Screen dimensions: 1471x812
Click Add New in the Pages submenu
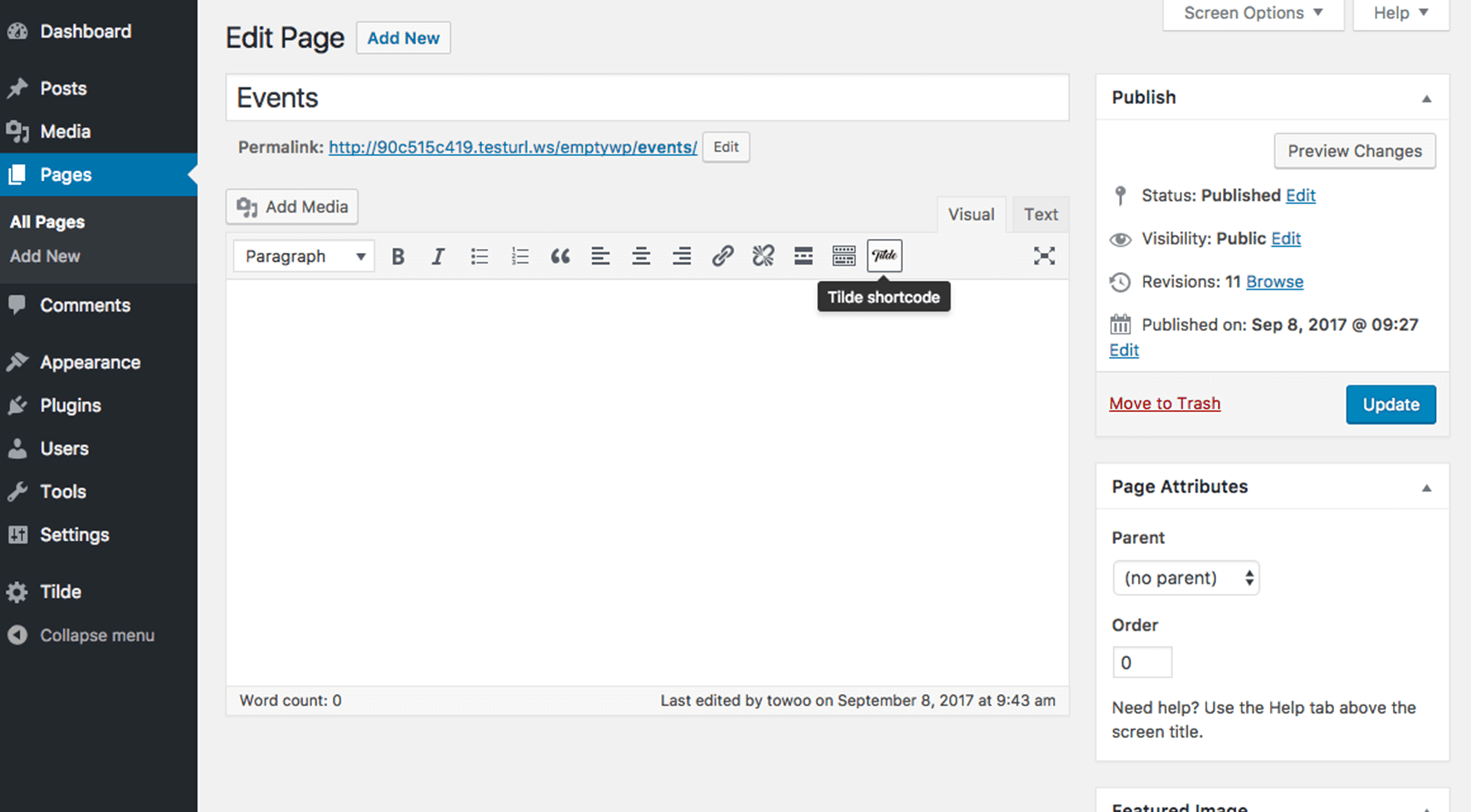[x=45, y=256]
